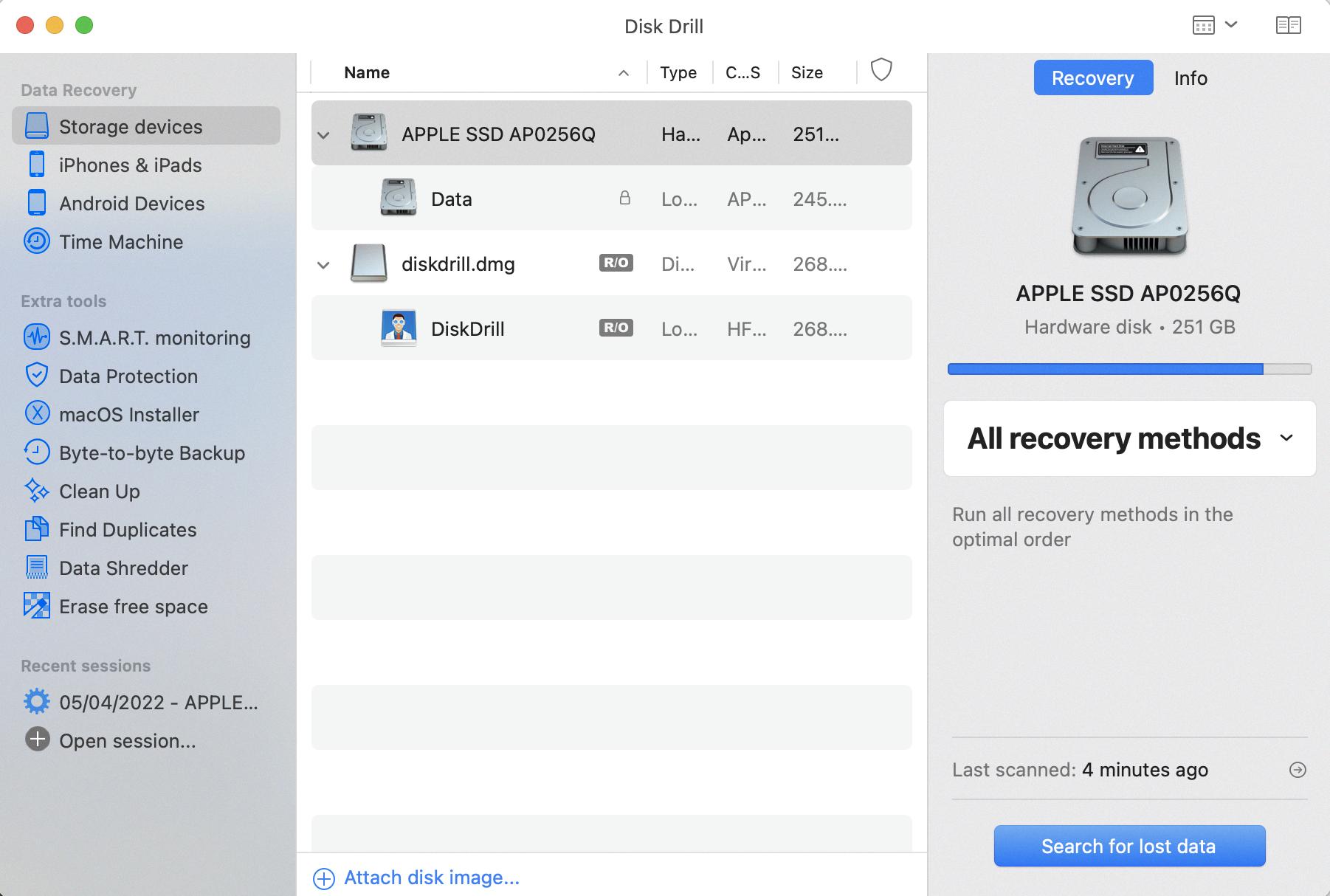Click Hardware disk • 251 GB label

coord(1129,327)
